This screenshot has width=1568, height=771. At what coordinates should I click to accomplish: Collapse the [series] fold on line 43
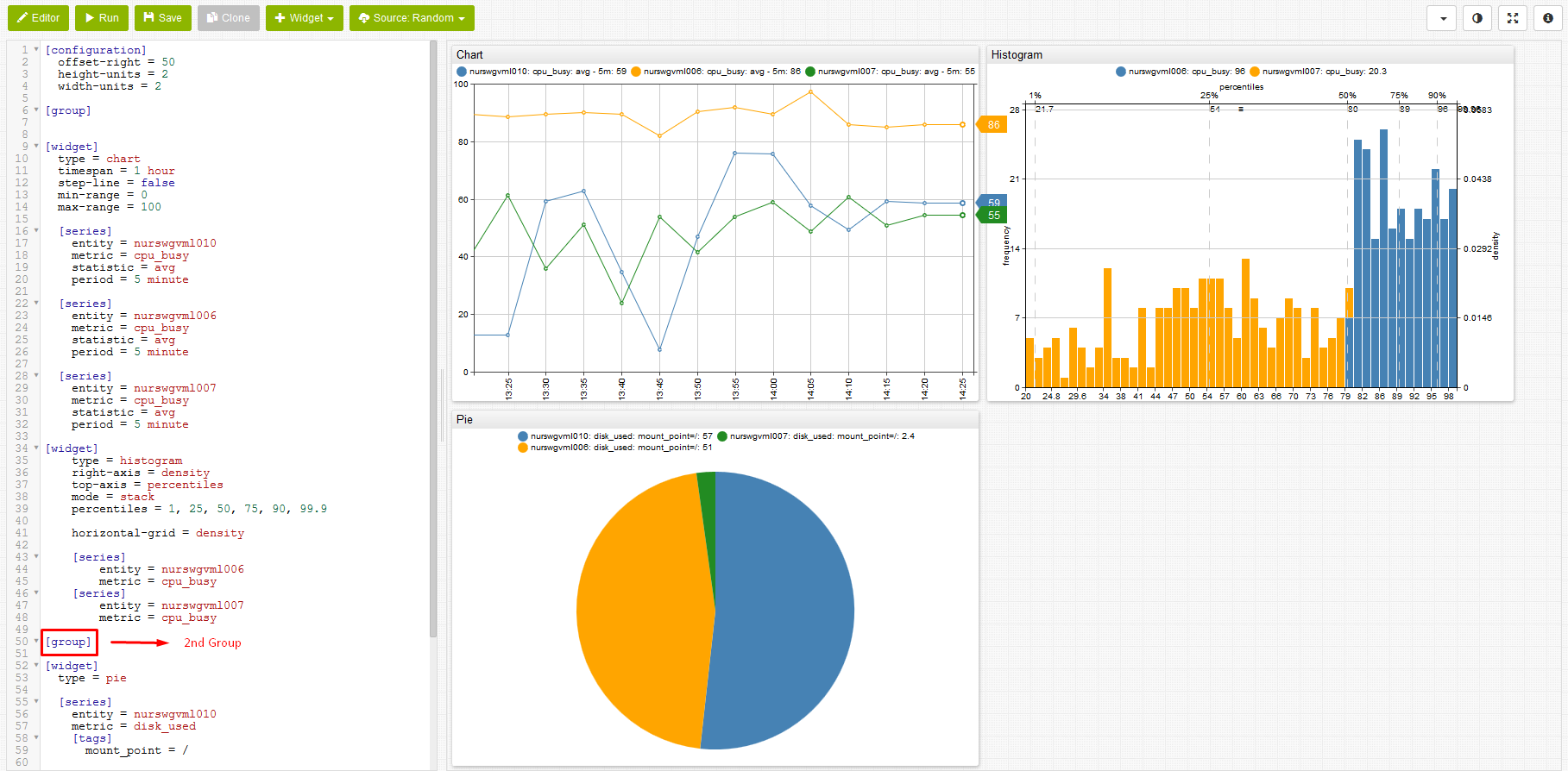36,556
